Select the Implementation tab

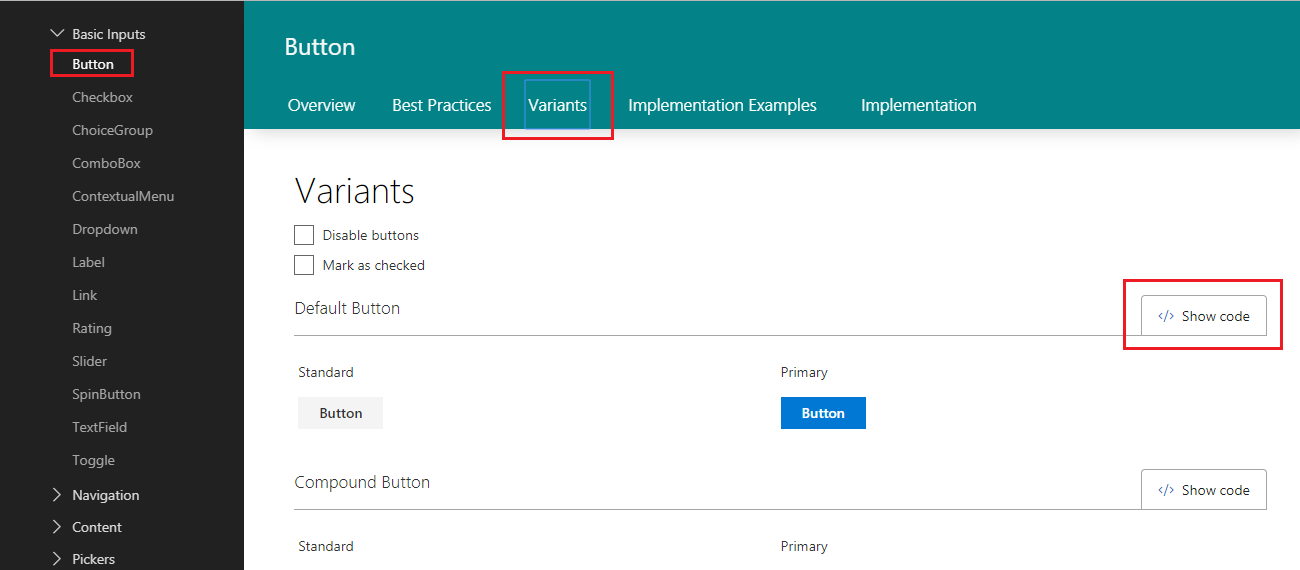pyautogui.click(x=918, y=105)
